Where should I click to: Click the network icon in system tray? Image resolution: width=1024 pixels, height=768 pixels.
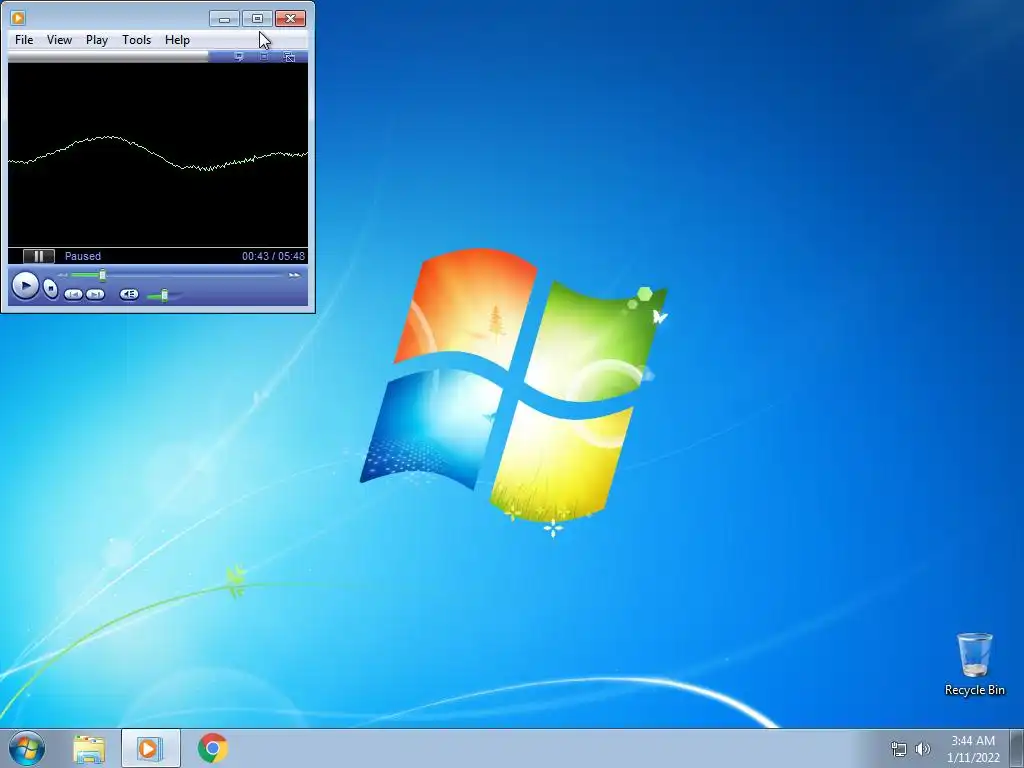899,749
